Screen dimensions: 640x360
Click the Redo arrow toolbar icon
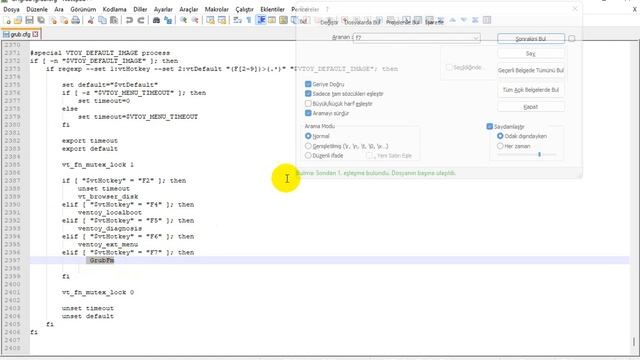(x=141, y=20)
